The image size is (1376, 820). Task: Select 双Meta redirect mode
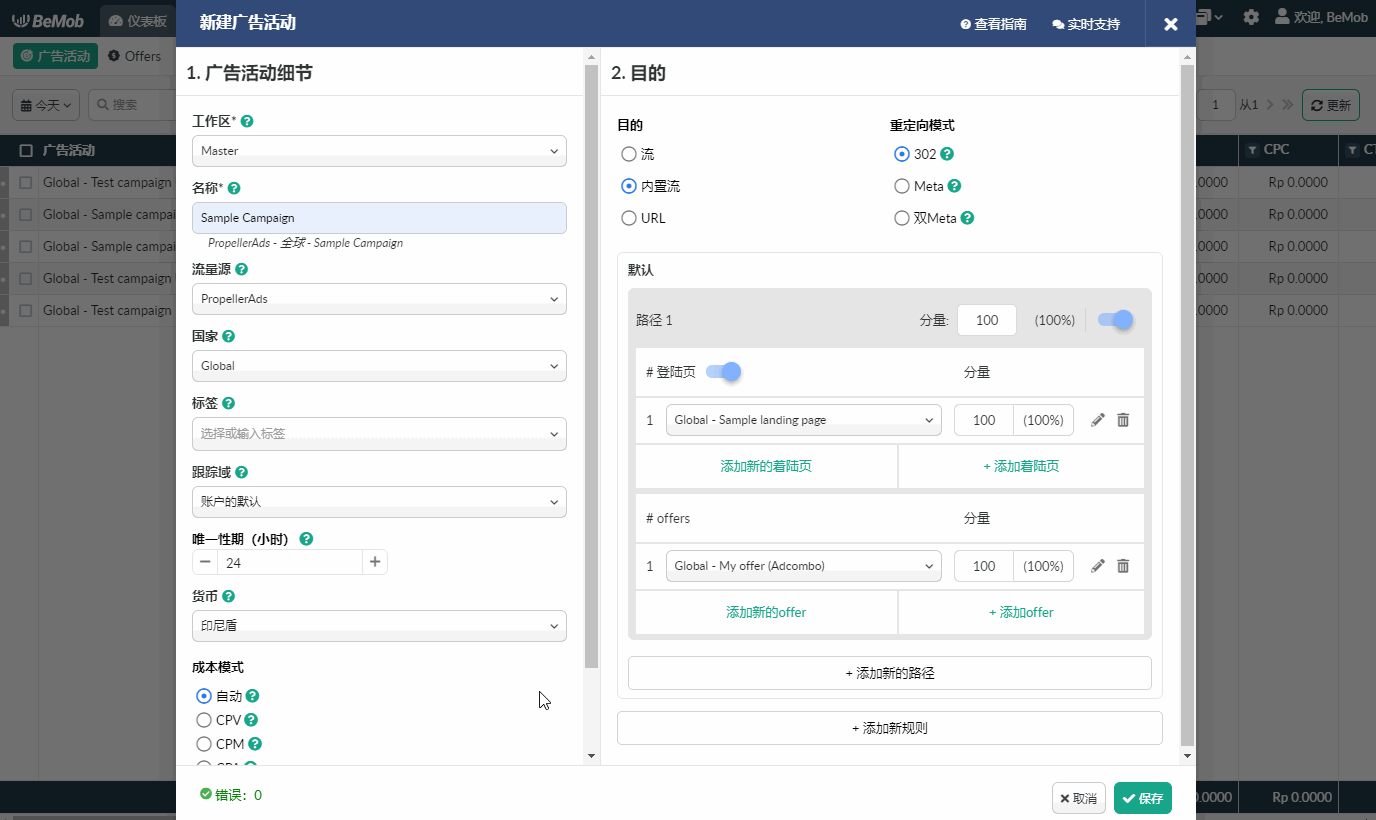902,218
